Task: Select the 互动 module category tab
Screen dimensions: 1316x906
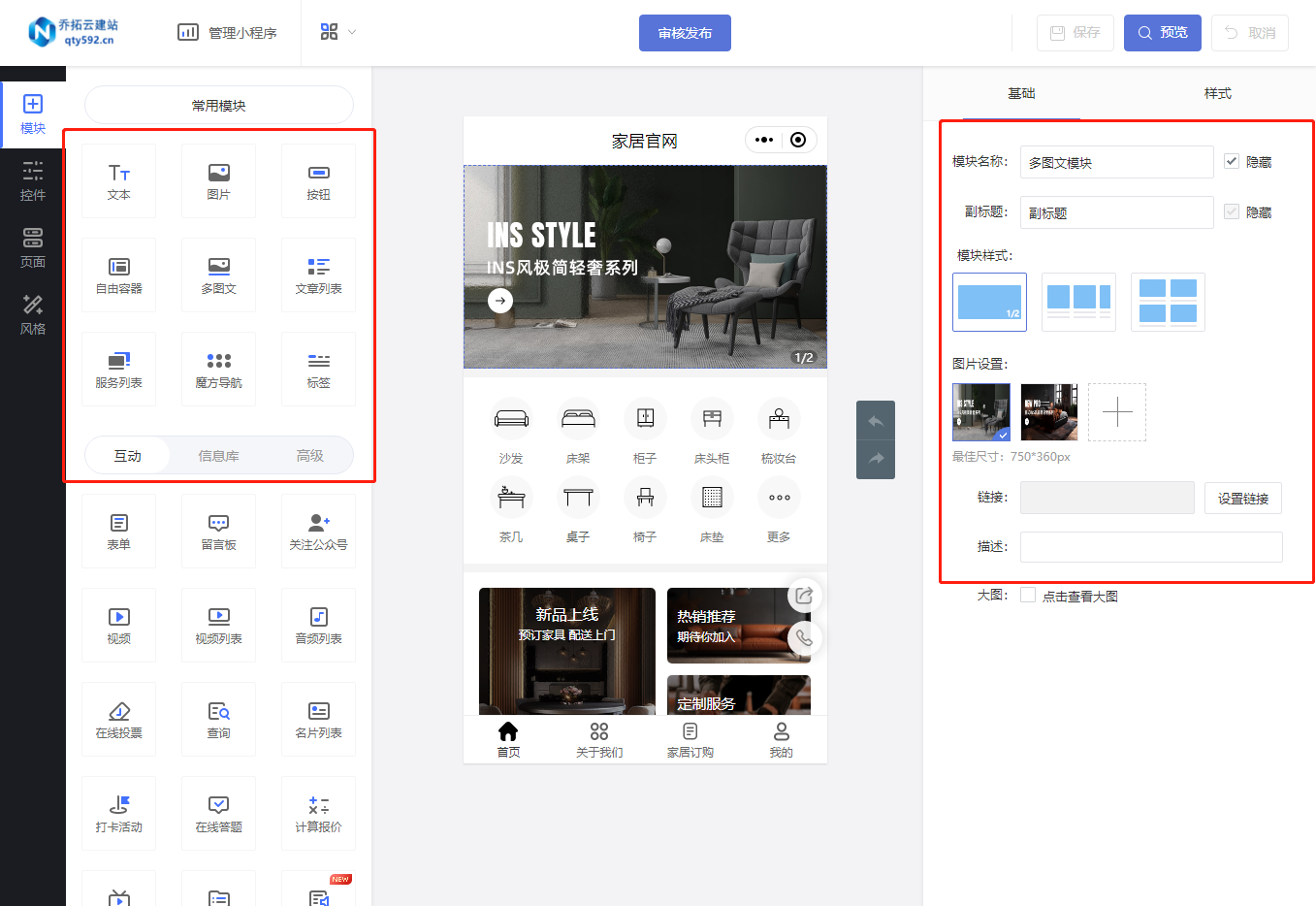Action: tap(128, 455)
